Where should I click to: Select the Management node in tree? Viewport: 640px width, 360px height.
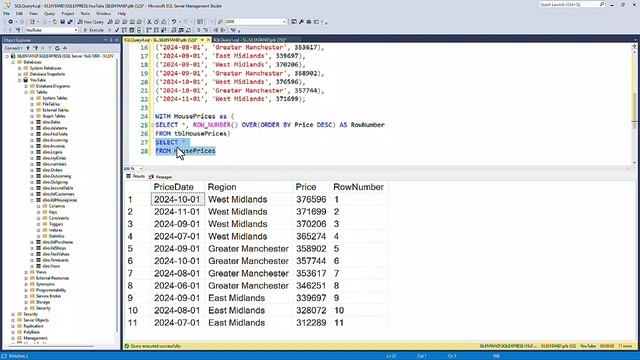pyautogui.click(x=35, y=338)
